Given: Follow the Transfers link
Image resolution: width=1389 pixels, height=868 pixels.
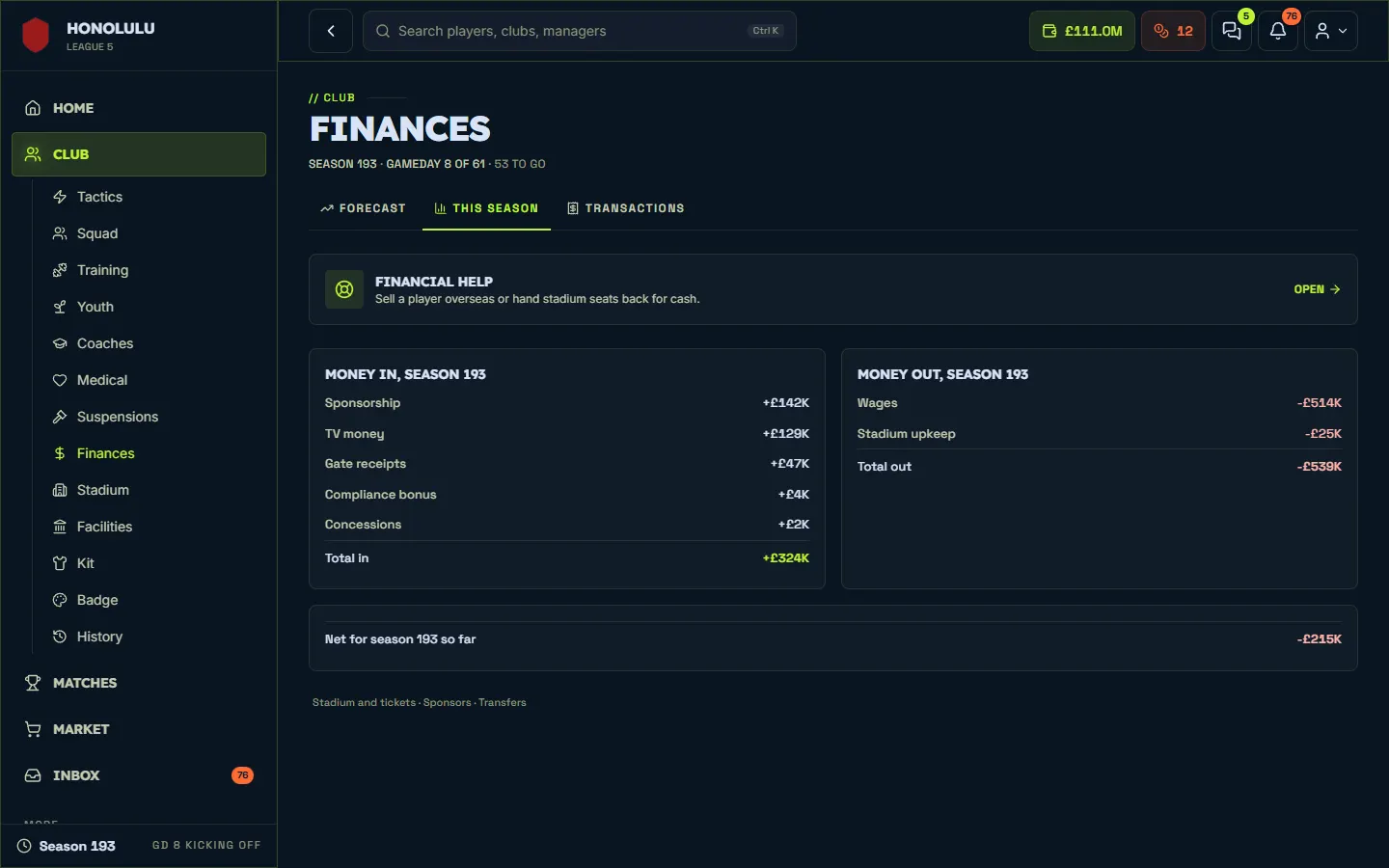Looking at the screenshot, I should (503, 703).
